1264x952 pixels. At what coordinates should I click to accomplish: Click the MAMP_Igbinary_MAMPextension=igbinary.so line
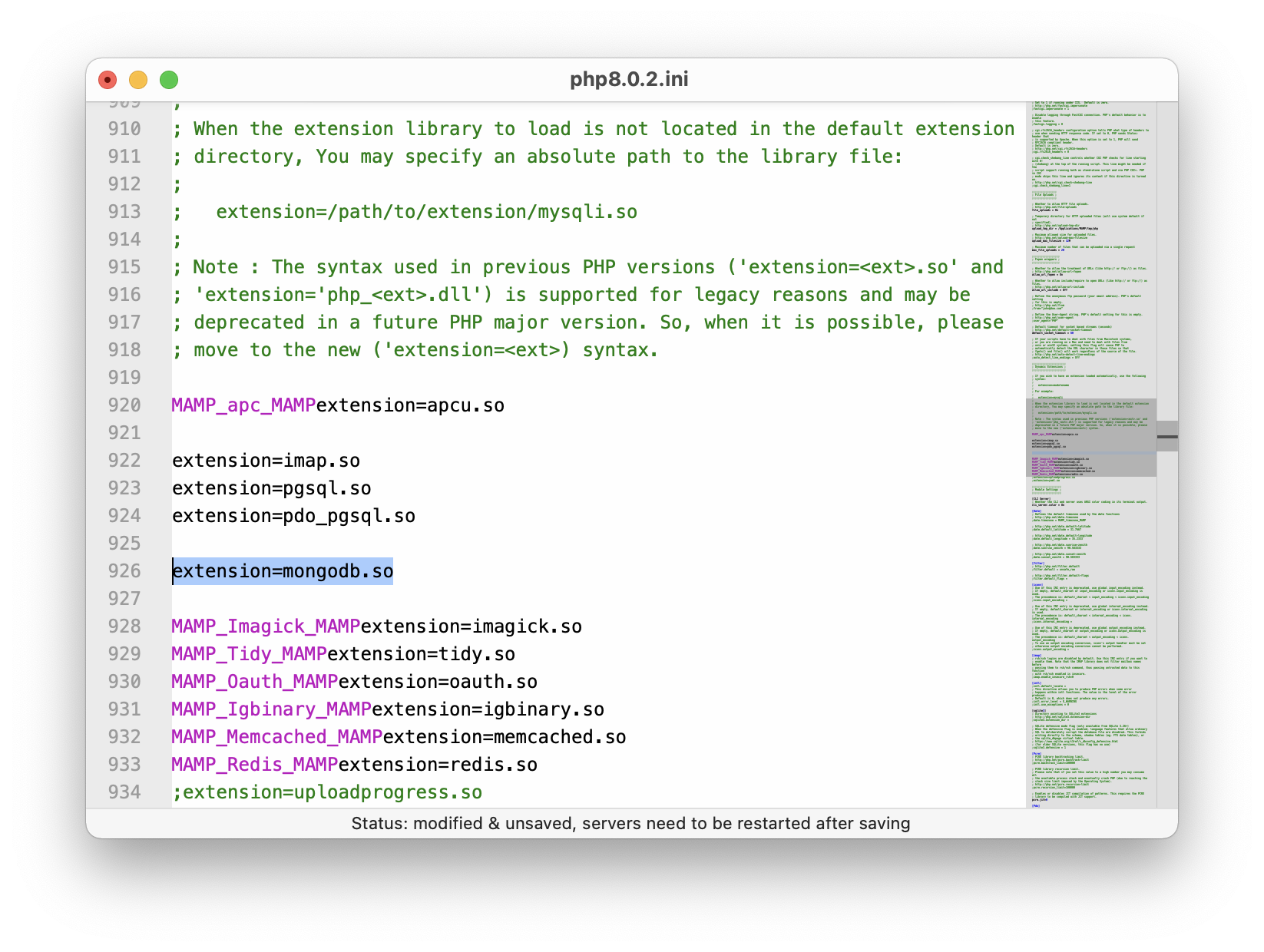pos(387,709)
